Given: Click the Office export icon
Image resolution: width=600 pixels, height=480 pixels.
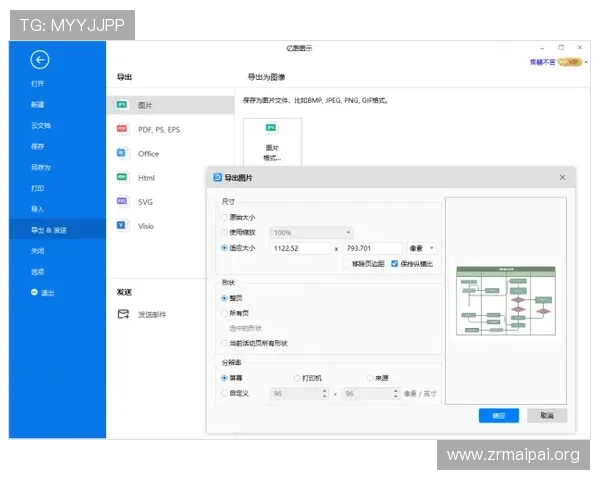Looking at the screenshot, I should coord(122,153).
